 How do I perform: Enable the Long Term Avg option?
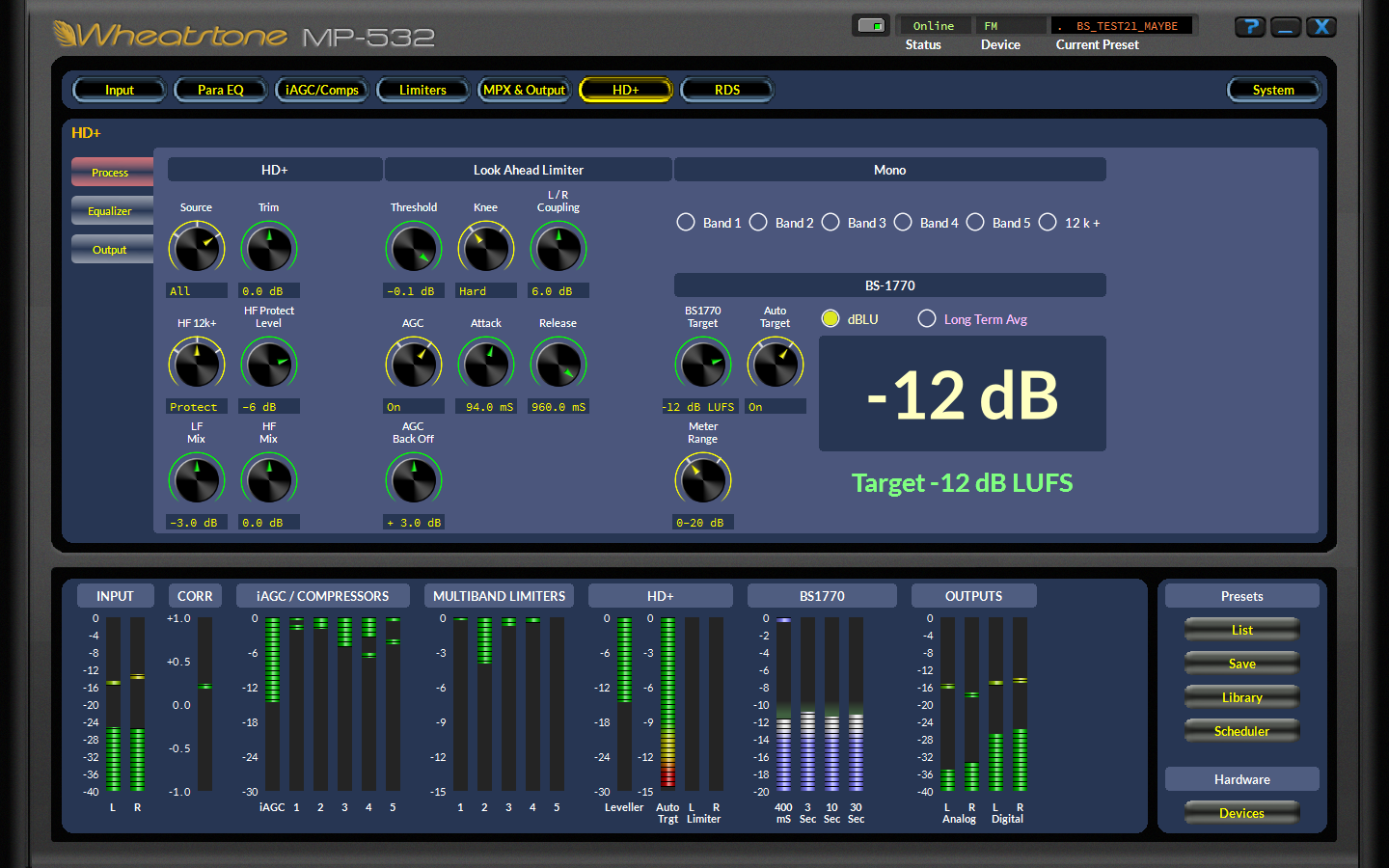tap(927, 318)
